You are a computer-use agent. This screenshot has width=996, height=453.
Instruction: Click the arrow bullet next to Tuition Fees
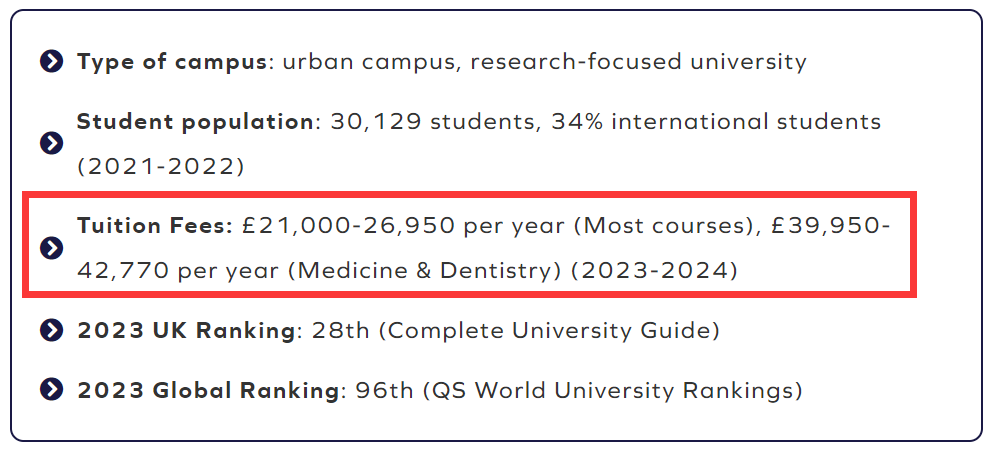[52, 248]
